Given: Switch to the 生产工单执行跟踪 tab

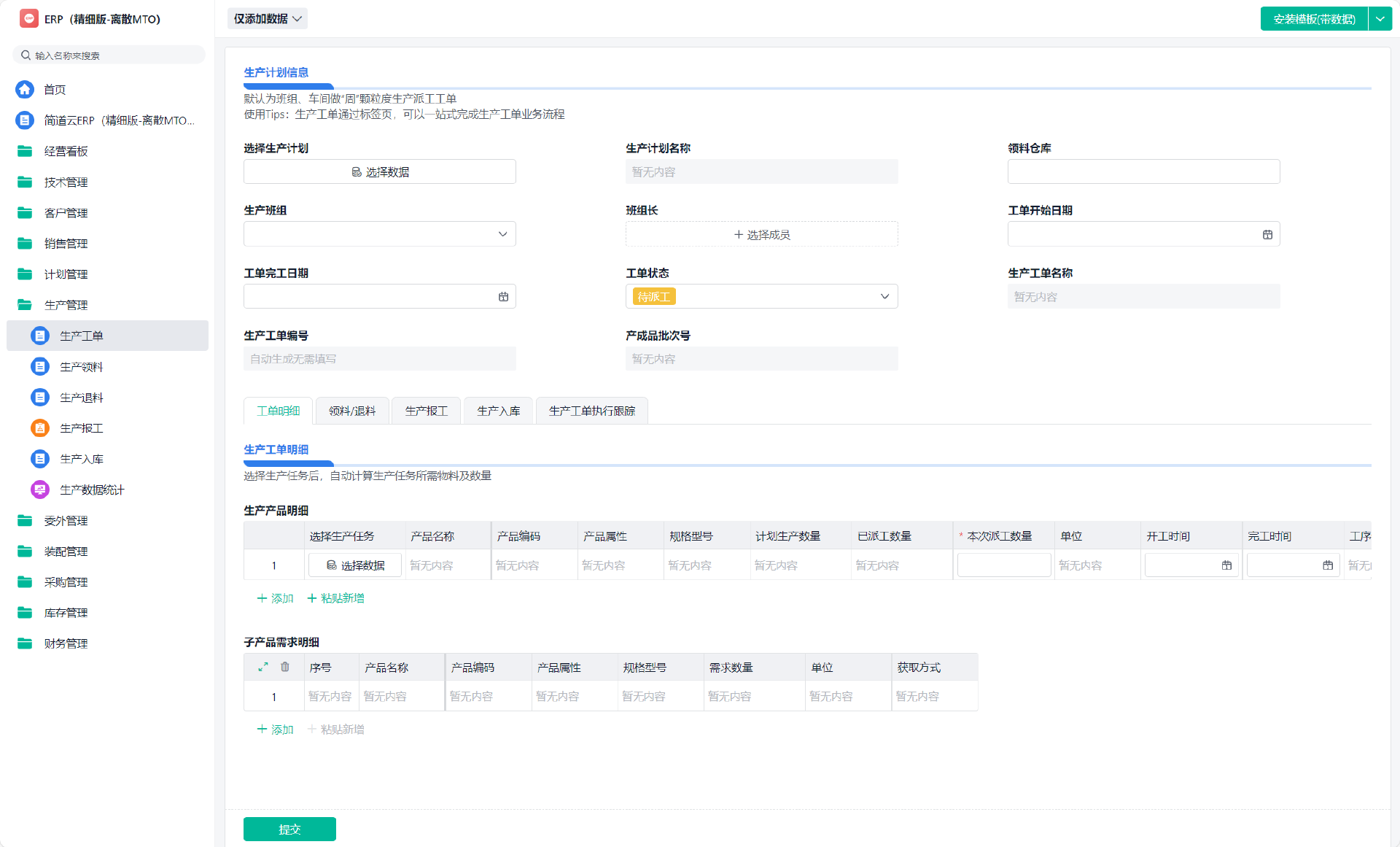Looking at the screenshot, I should 591,411.
